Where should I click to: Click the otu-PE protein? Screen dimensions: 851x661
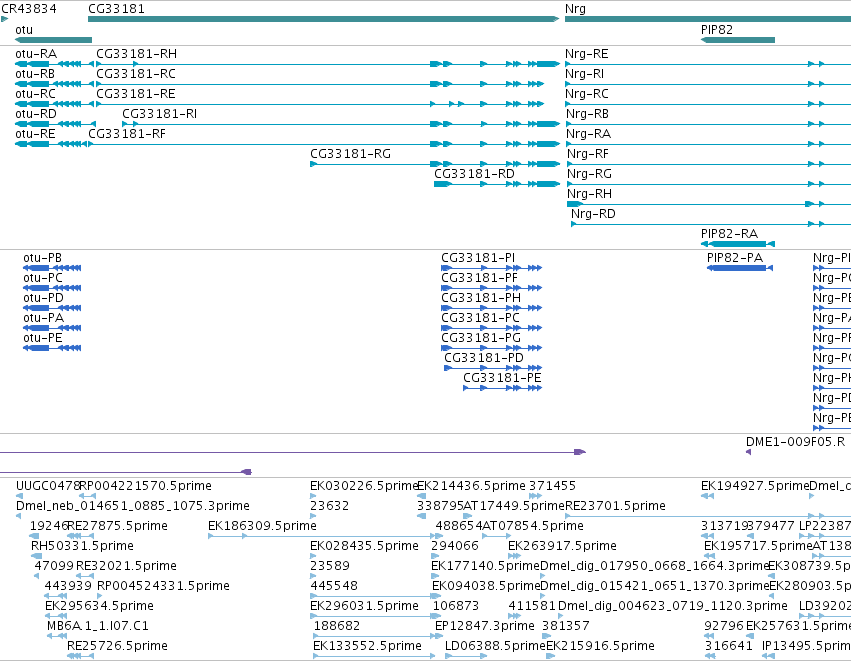pos(52,348)
